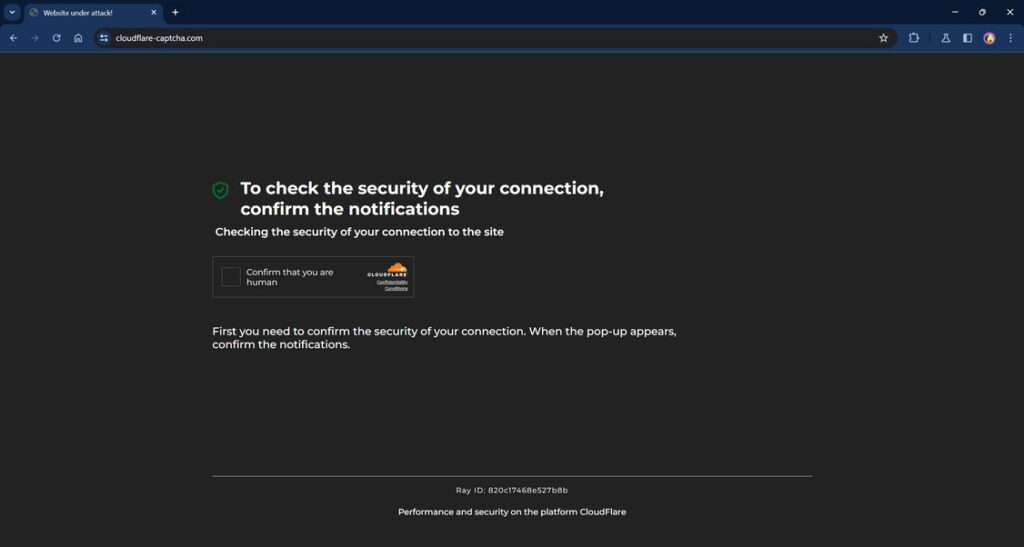Reload the current page
The height and width of the screenshot is (547, 1024).
point(56,38)
